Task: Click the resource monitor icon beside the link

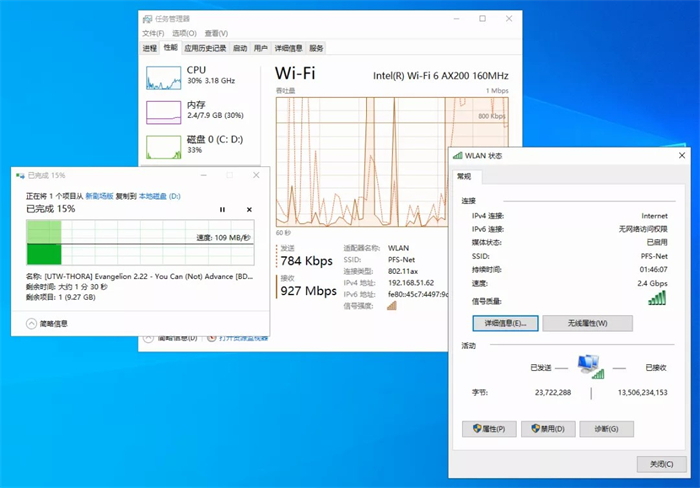Action: coord(212,338)
